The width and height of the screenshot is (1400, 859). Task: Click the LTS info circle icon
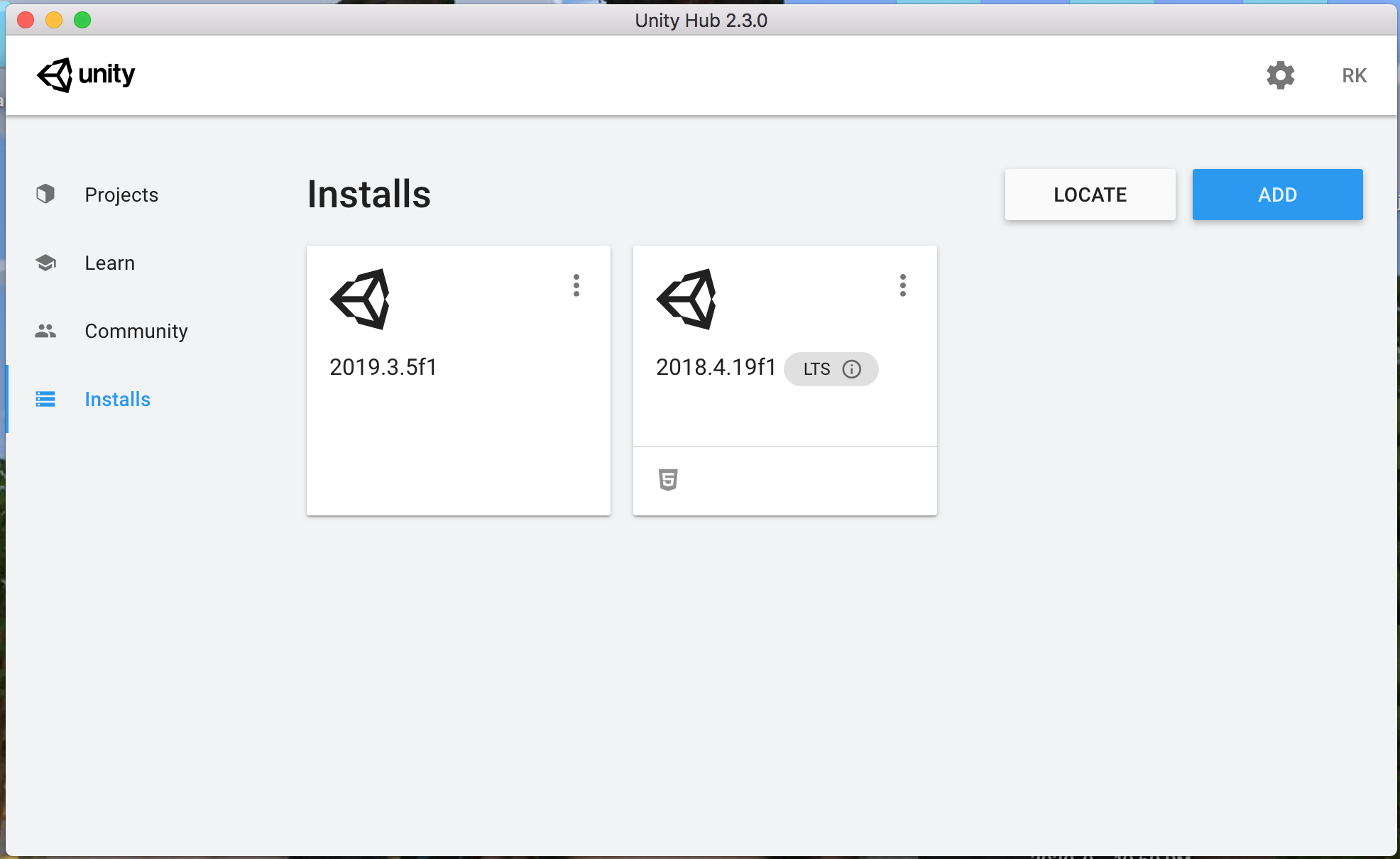pyautogui.click(x=851, y=369)
